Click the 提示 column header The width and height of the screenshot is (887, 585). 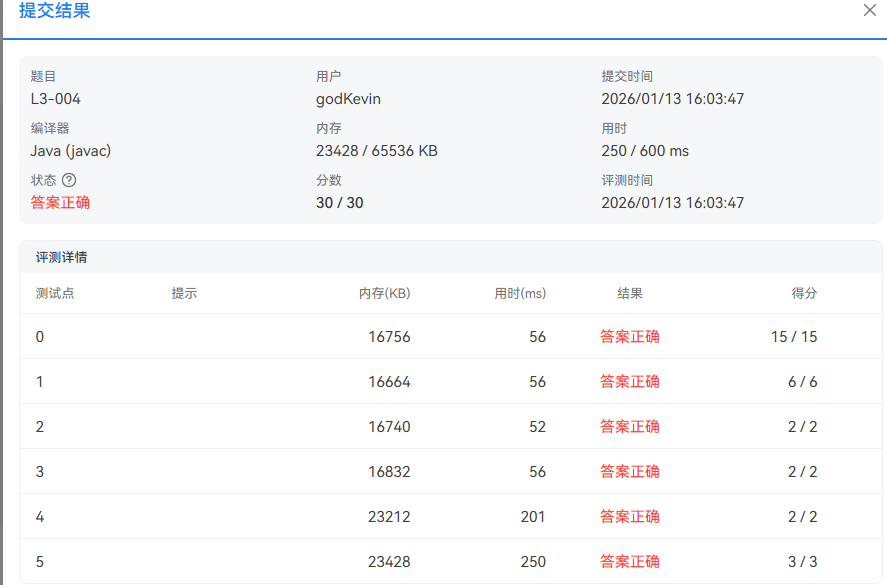184,293
